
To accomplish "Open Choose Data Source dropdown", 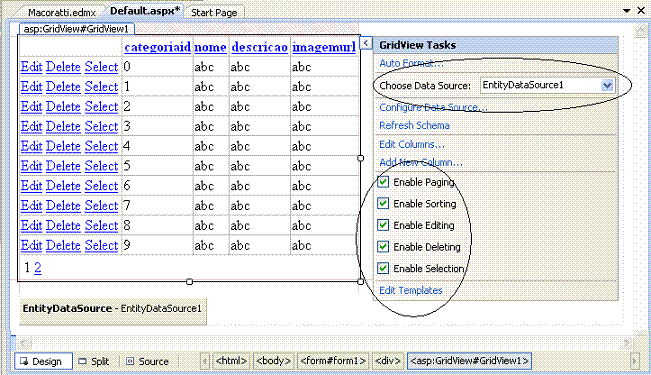I will point(607,86).
